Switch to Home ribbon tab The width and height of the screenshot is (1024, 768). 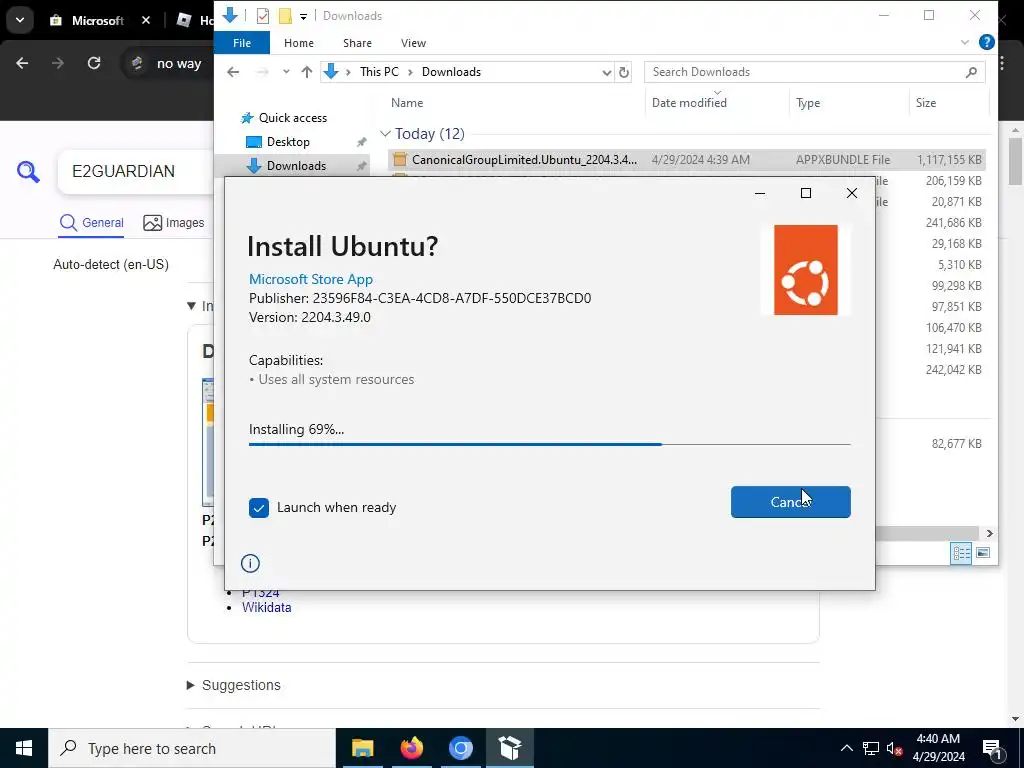tap(299, 43)
